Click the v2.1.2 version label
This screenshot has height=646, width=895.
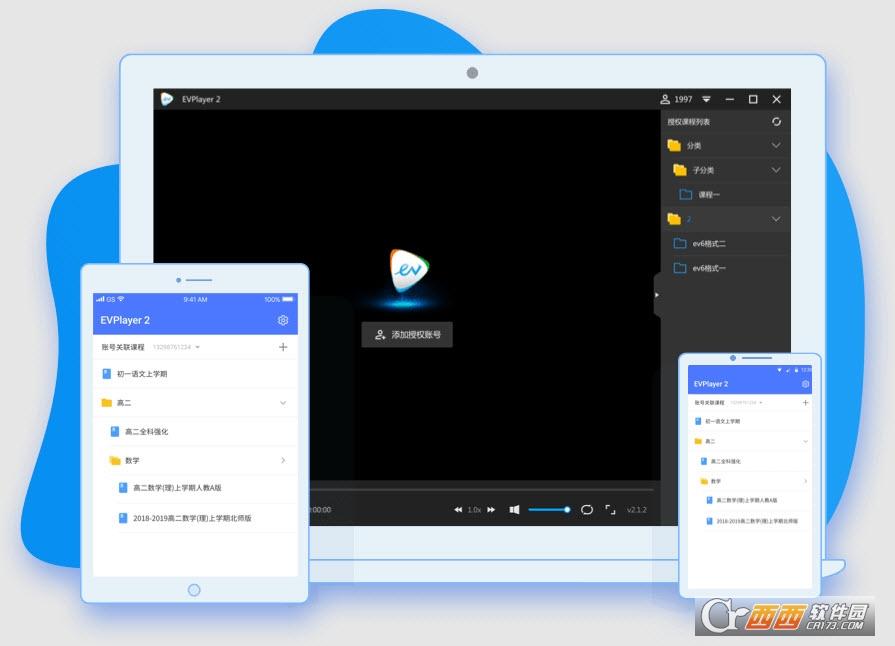click(637, 510)
